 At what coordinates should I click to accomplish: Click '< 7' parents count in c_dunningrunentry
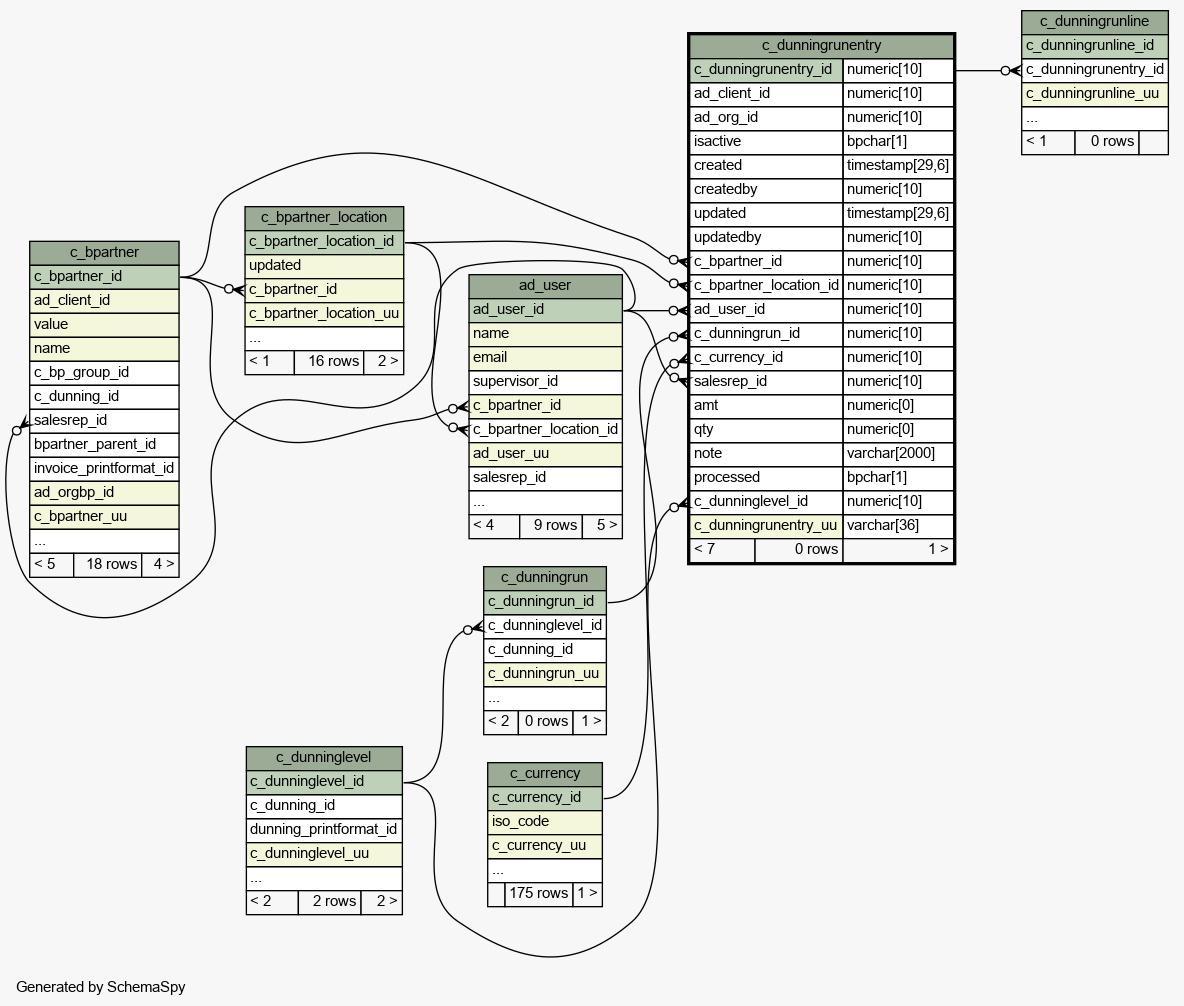coord(722,550)
